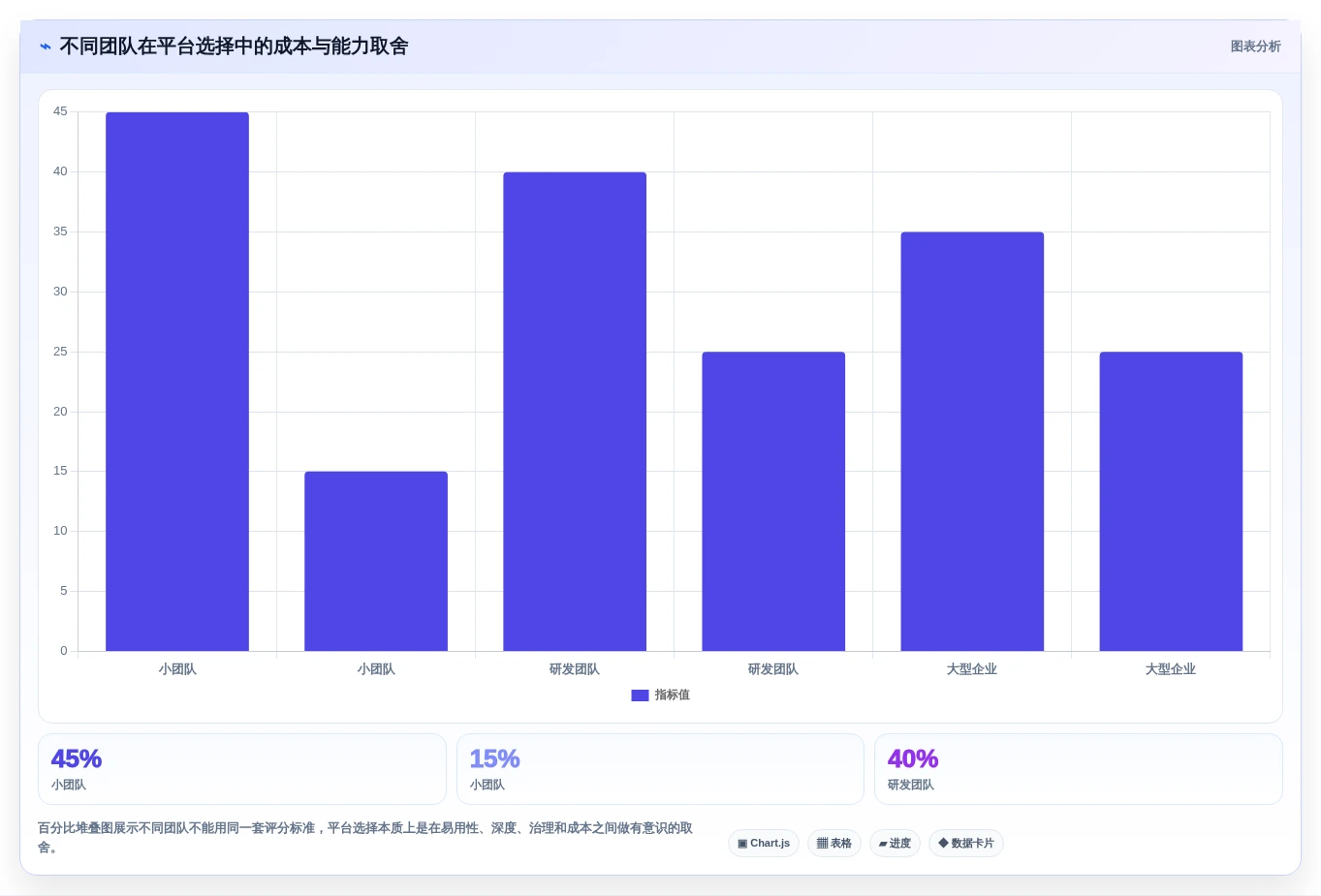This screenshot has height=896, width=1321.
Task: Open the 45% 小团队 stat card
Action: click(242, 769)
